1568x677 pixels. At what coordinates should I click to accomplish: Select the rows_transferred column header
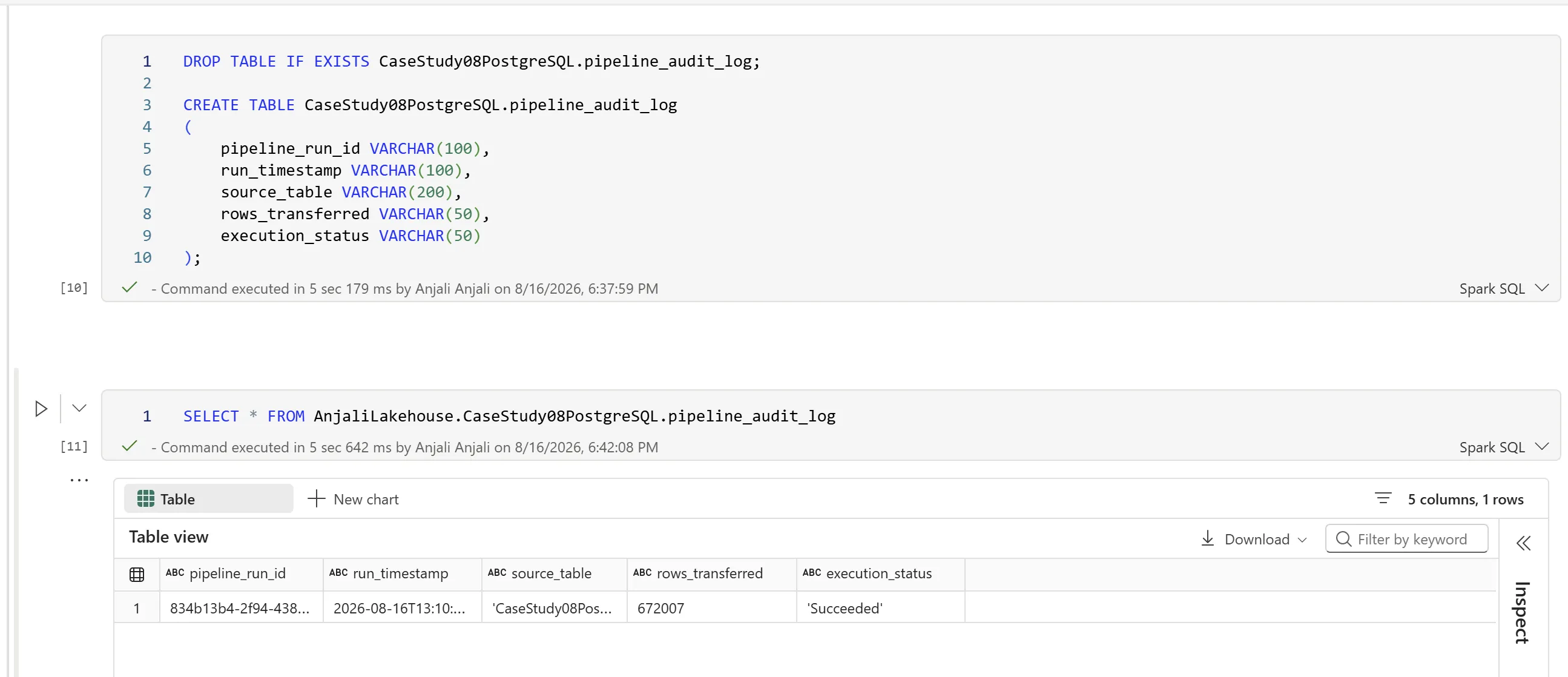pos(712,573)
